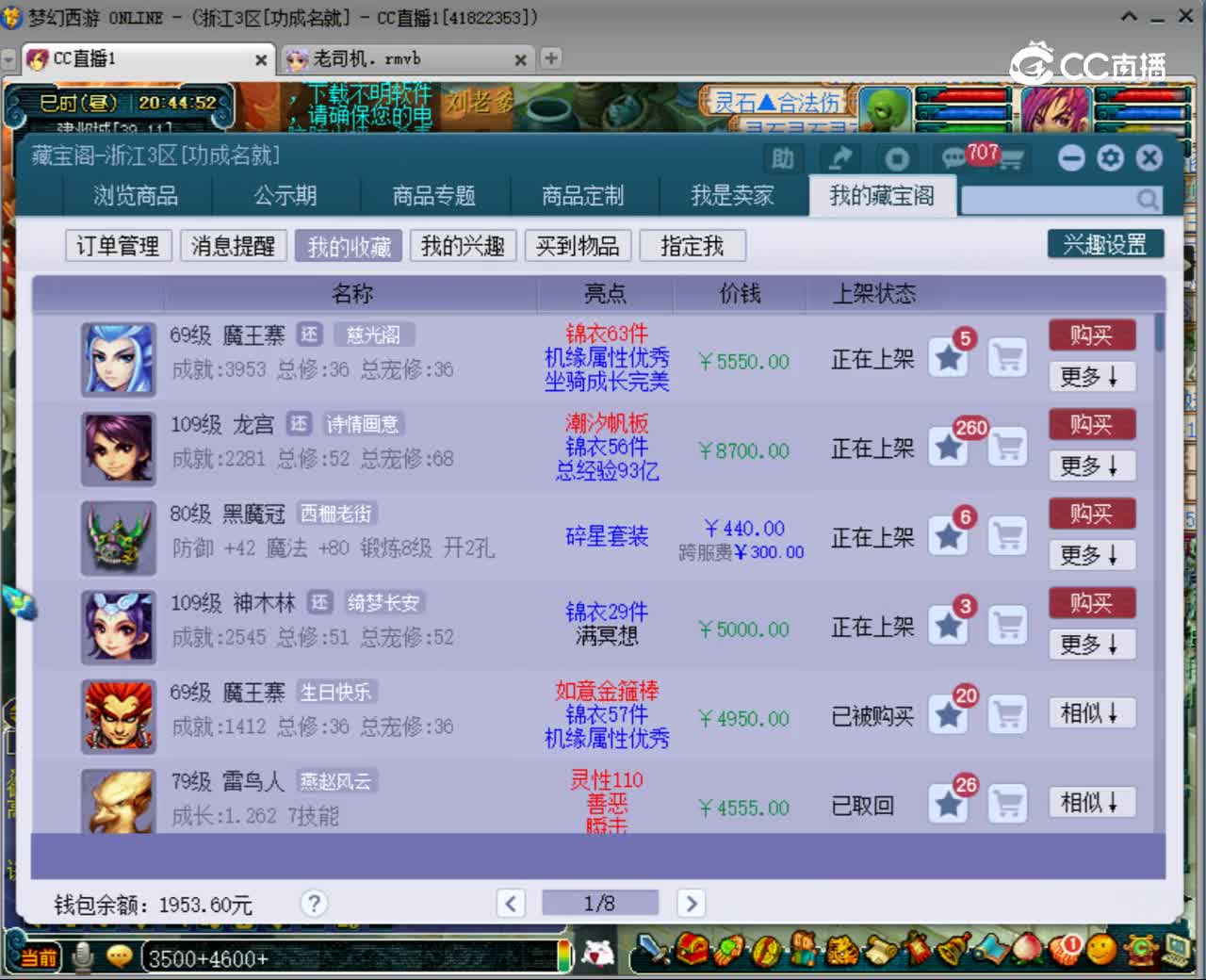The width and height of the screenshot is (1206, 980).
Task: Buy the 69级 魔王寨 ￥5550.00 character
Action: 1091,335
